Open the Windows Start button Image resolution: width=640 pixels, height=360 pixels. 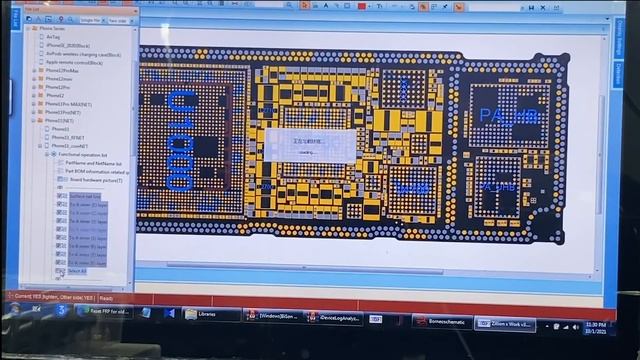click(16, 309)
